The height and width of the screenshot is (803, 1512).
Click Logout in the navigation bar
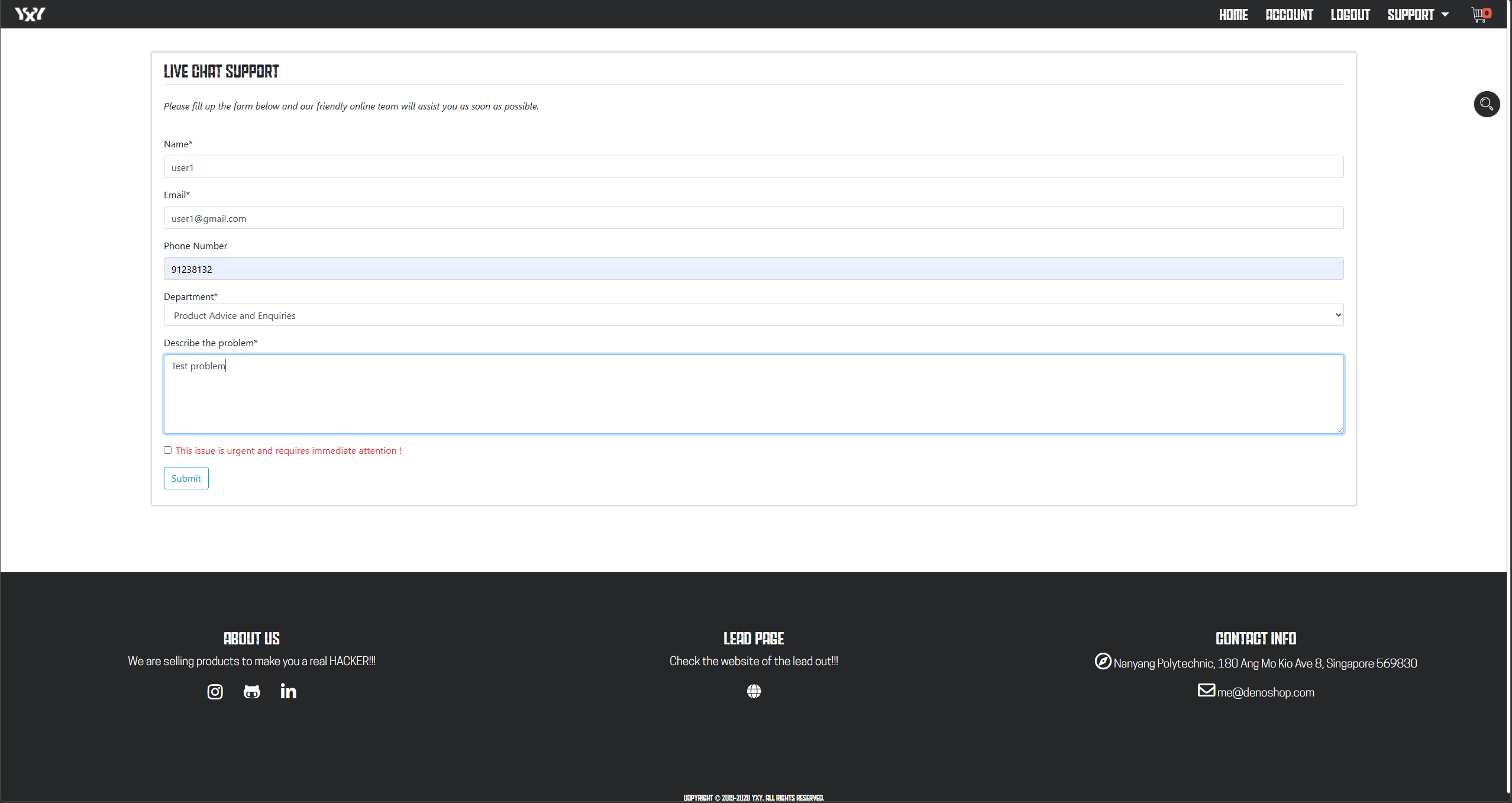[1351, 14]
